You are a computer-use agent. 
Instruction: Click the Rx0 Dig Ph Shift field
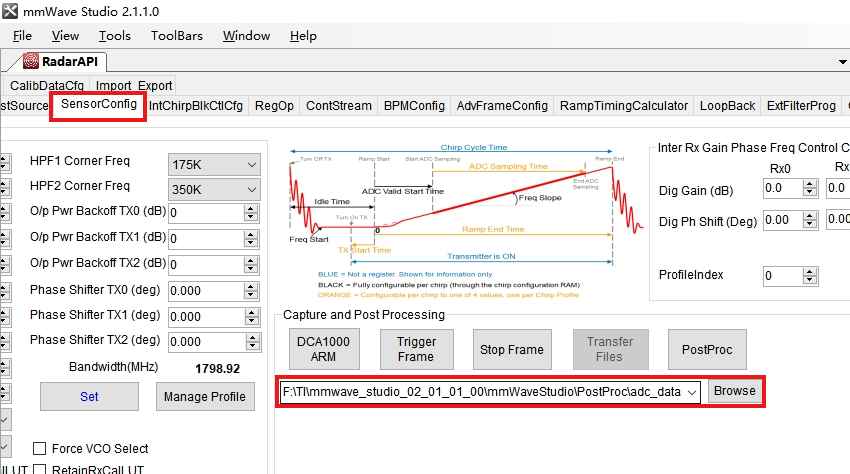click(782, 220)
